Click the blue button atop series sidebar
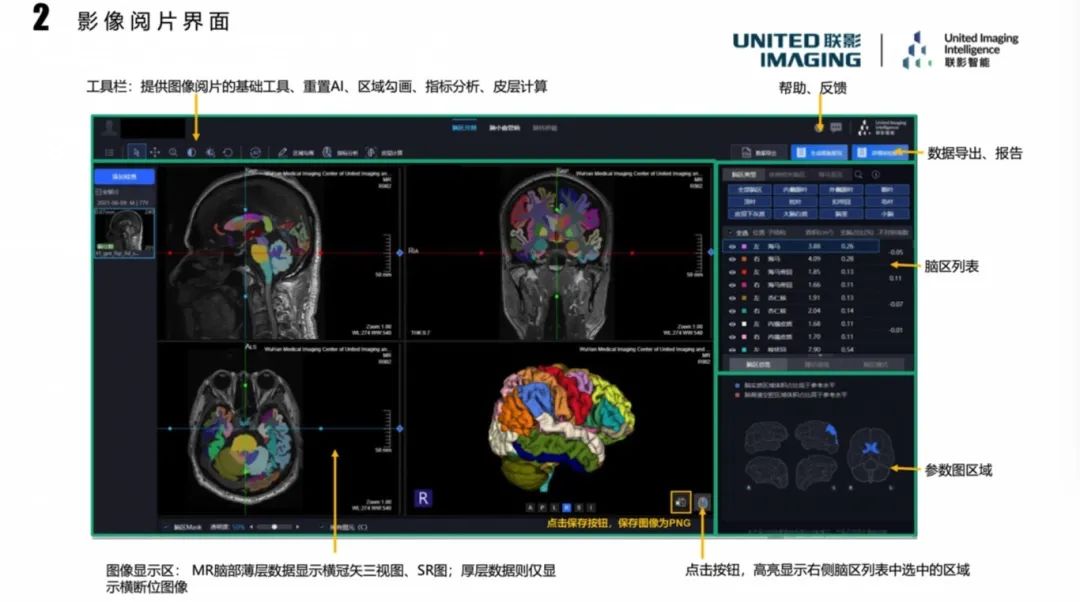The width and height of the screenshot is (1080, 602). coord(125,176)
